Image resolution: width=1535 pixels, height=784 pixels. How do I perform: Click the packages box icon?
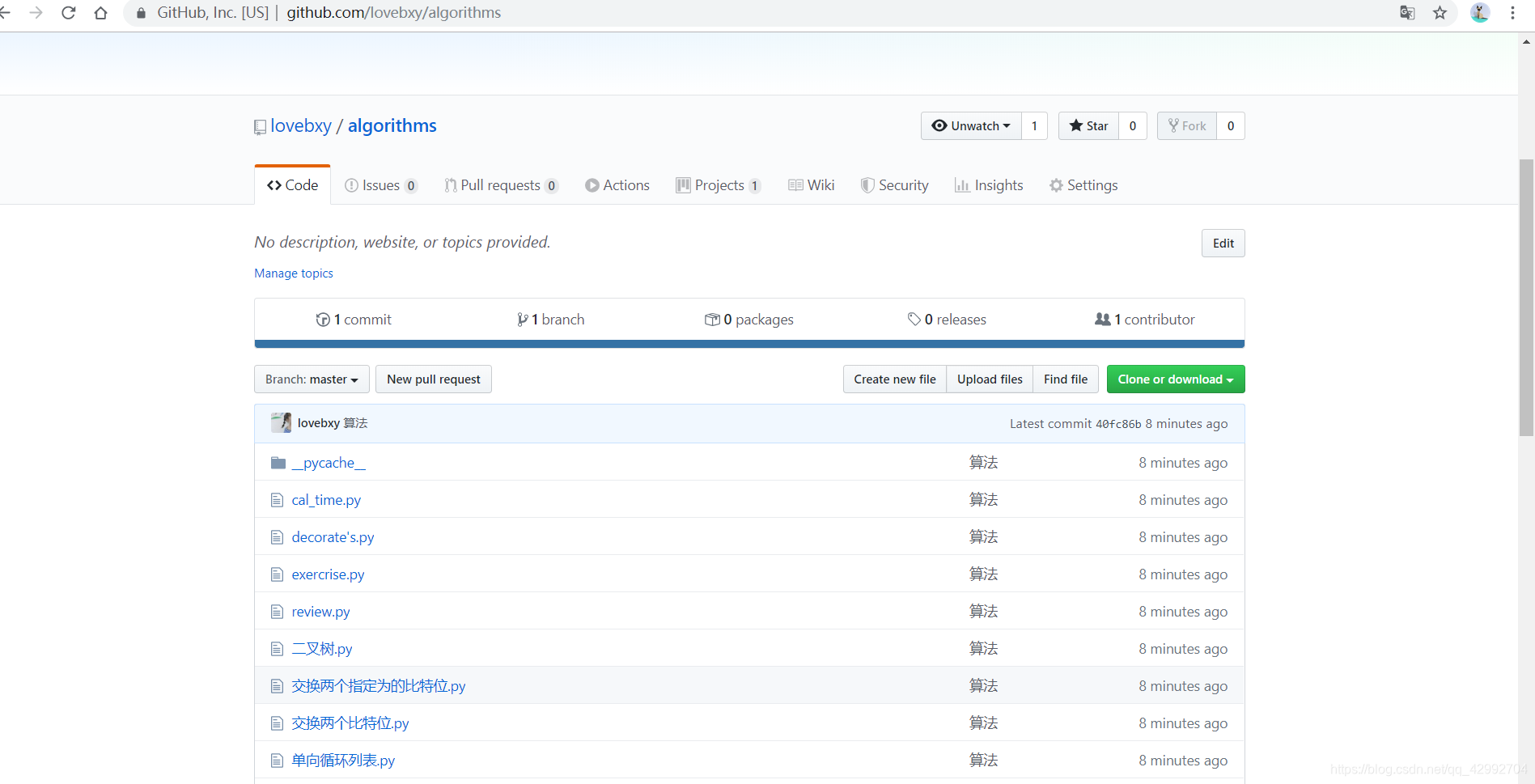(x=712, y=320)
